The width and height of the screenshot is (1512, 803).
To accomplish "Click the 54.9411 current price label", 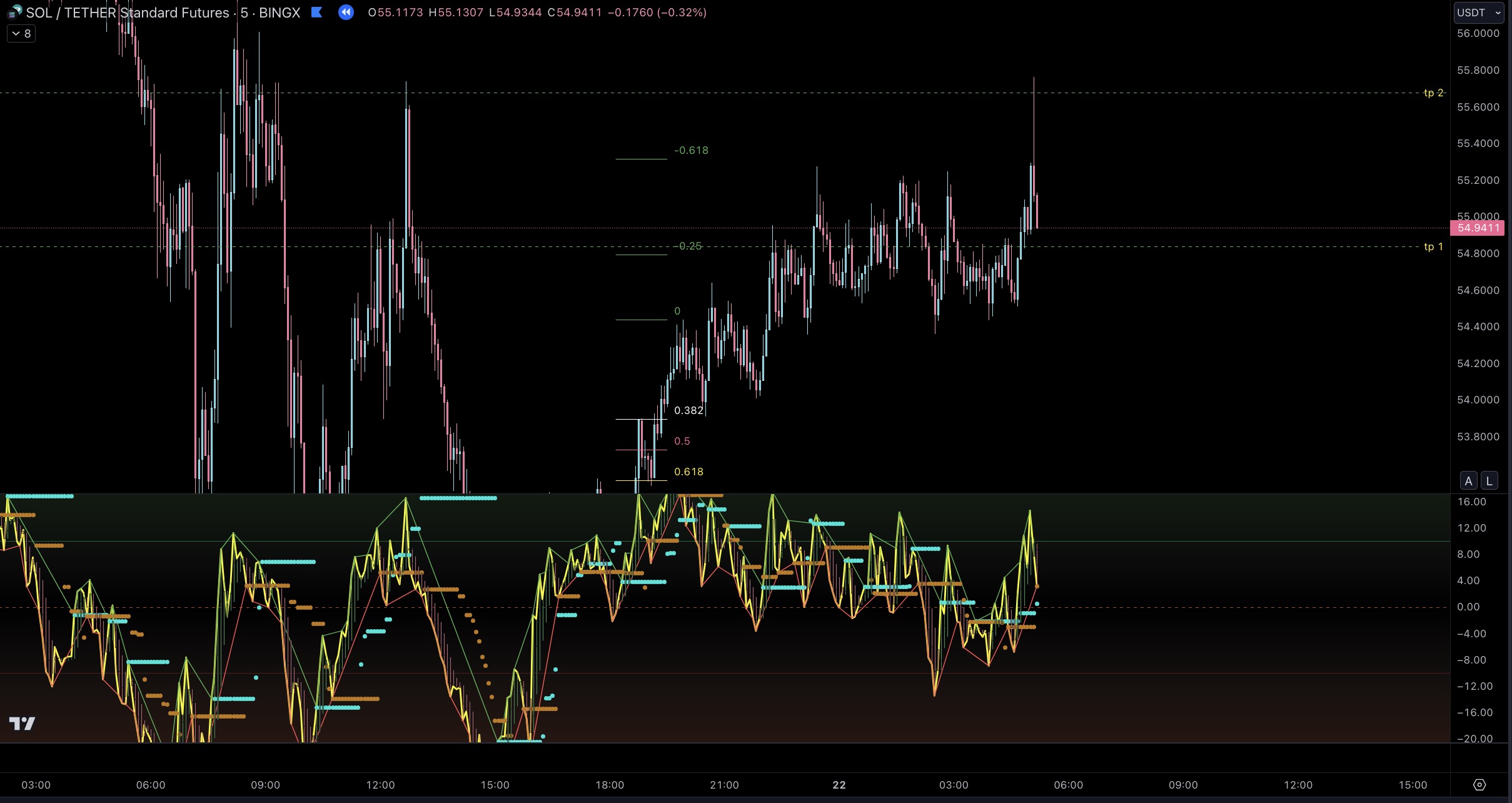I will click(x=1477, y=228).
